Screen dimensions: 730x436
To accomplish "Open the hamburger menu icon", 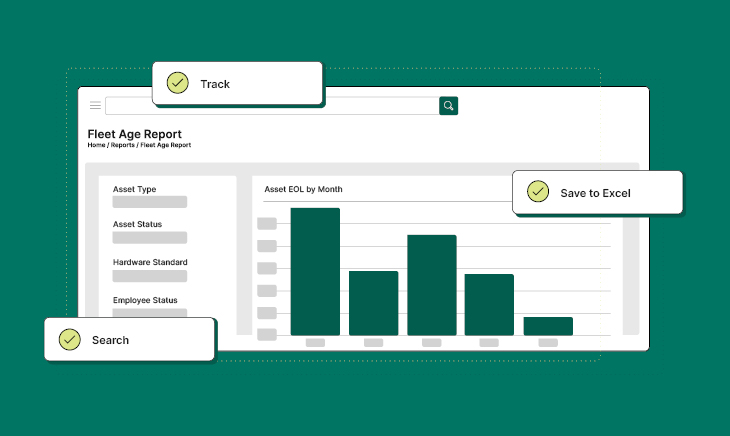I will point(95,105).
